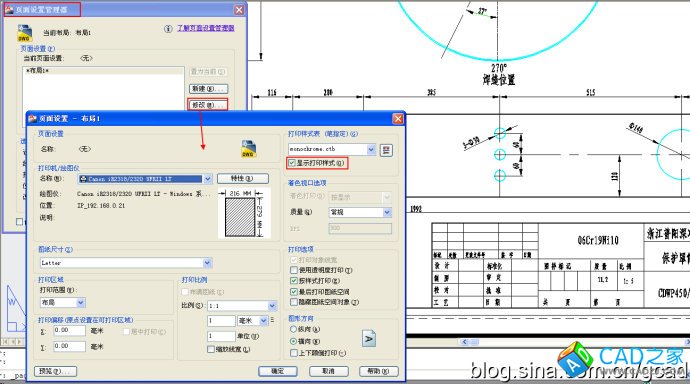Open the Letter paper size dropdown
The width and height of the screenshot is (690, 384).
coord(208,263)
